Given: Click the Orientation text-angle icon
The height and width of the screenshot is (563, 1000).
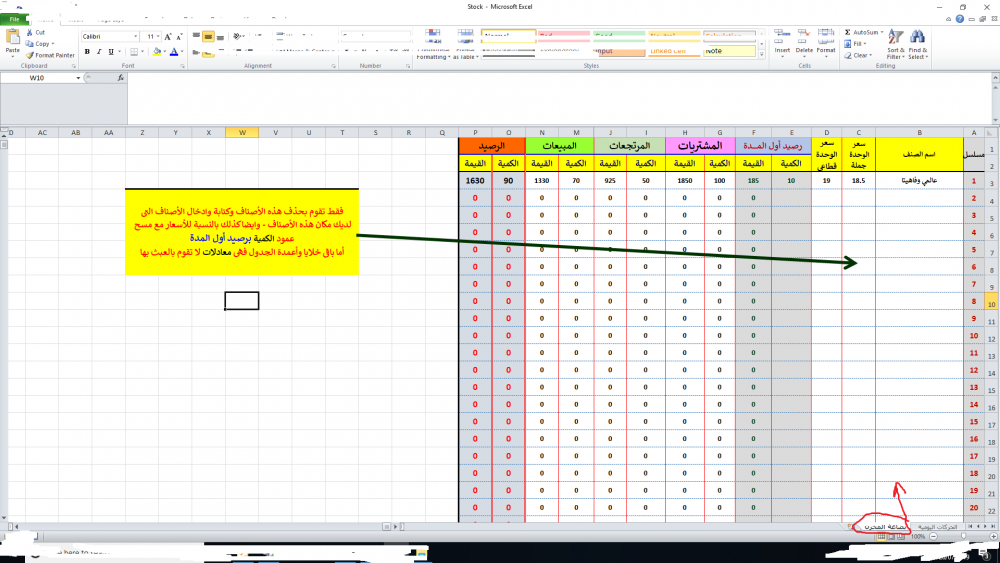Looking at the screenshot, I should point(238,37).
